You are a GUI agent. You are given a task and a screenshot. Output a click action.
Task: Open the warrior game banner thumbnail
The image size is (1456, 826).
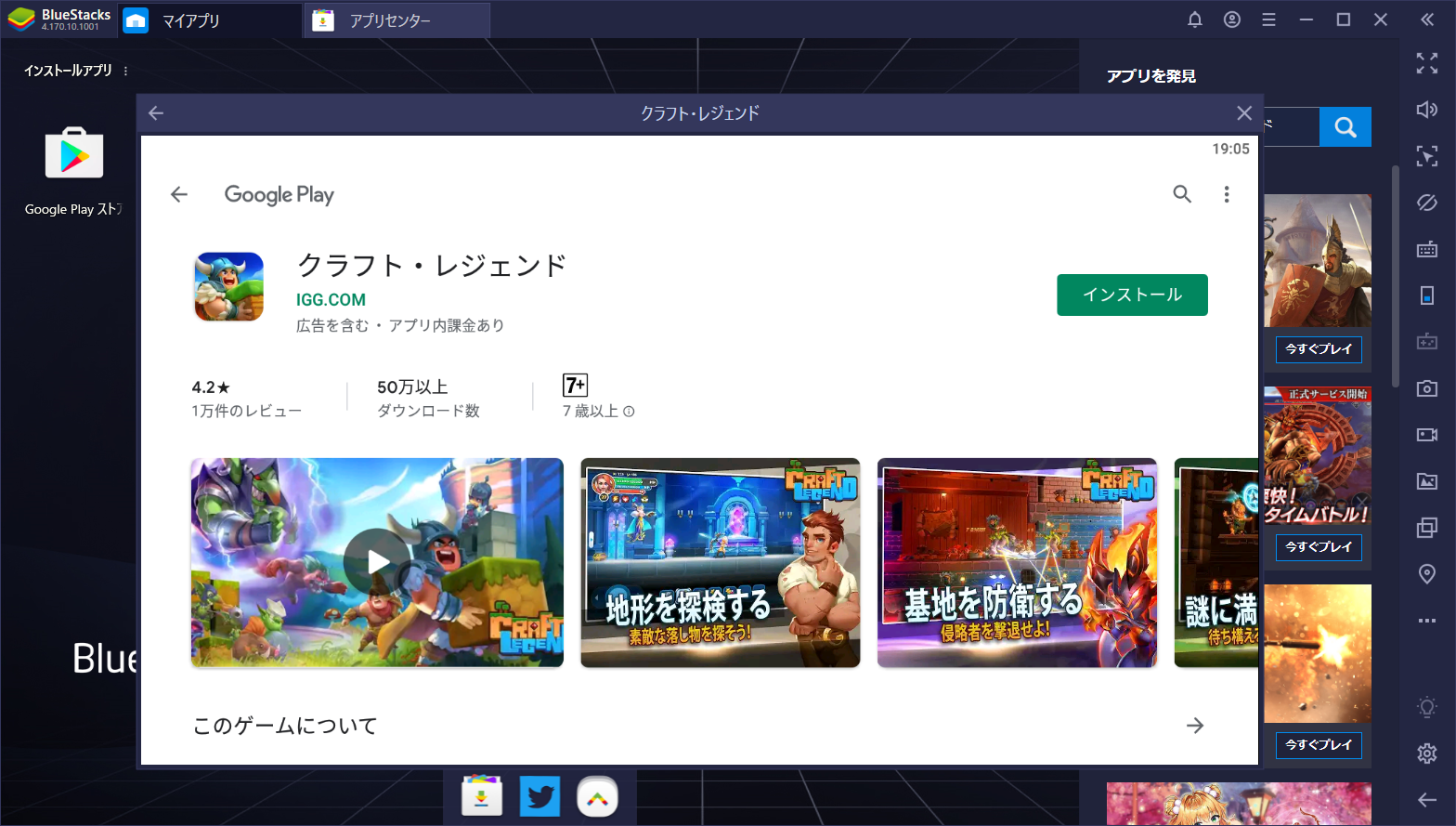click(1318, 261)
